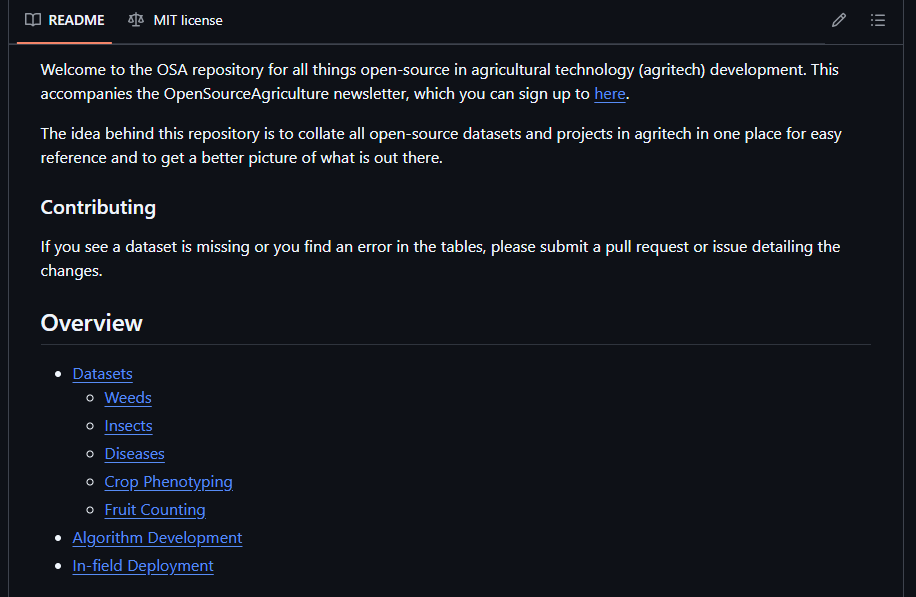Follow the 'here' newsletter signup link
The height and width of the screenshot is (597, 916).
609,94
